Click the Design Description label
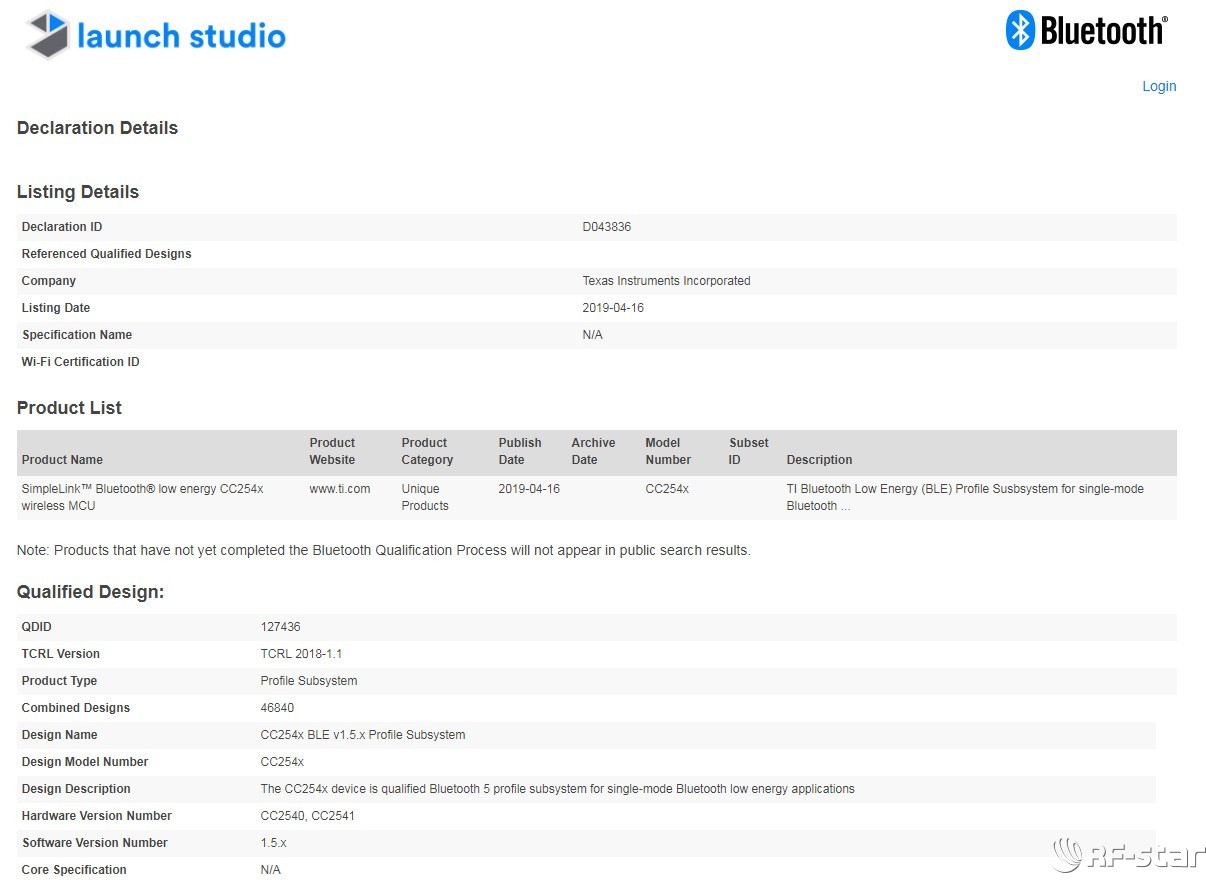 76,789
